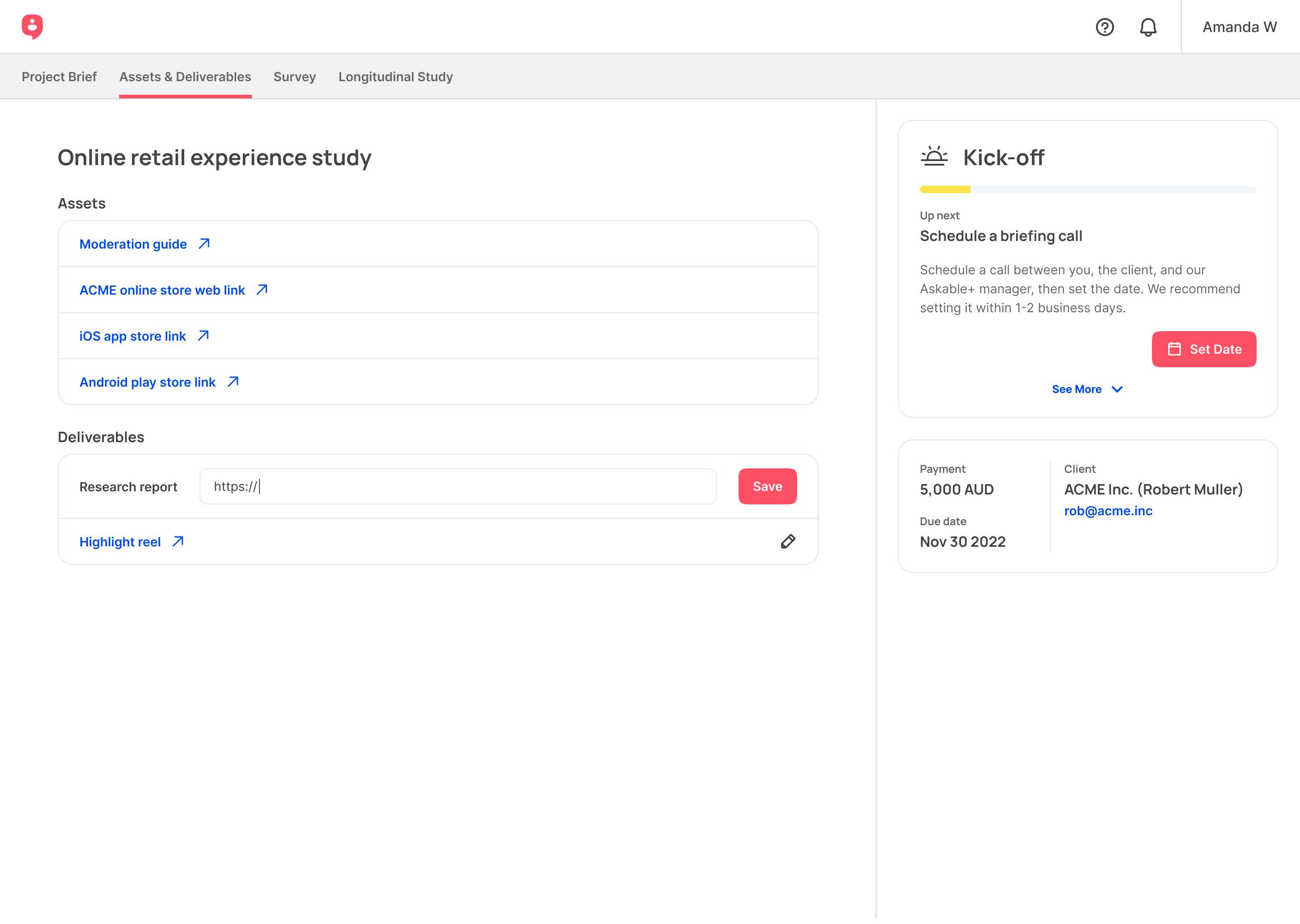This screenshot has height=924, width=1300.
Task: Edit Highlight reel with the pencil icon
Action: pos(788,542)
